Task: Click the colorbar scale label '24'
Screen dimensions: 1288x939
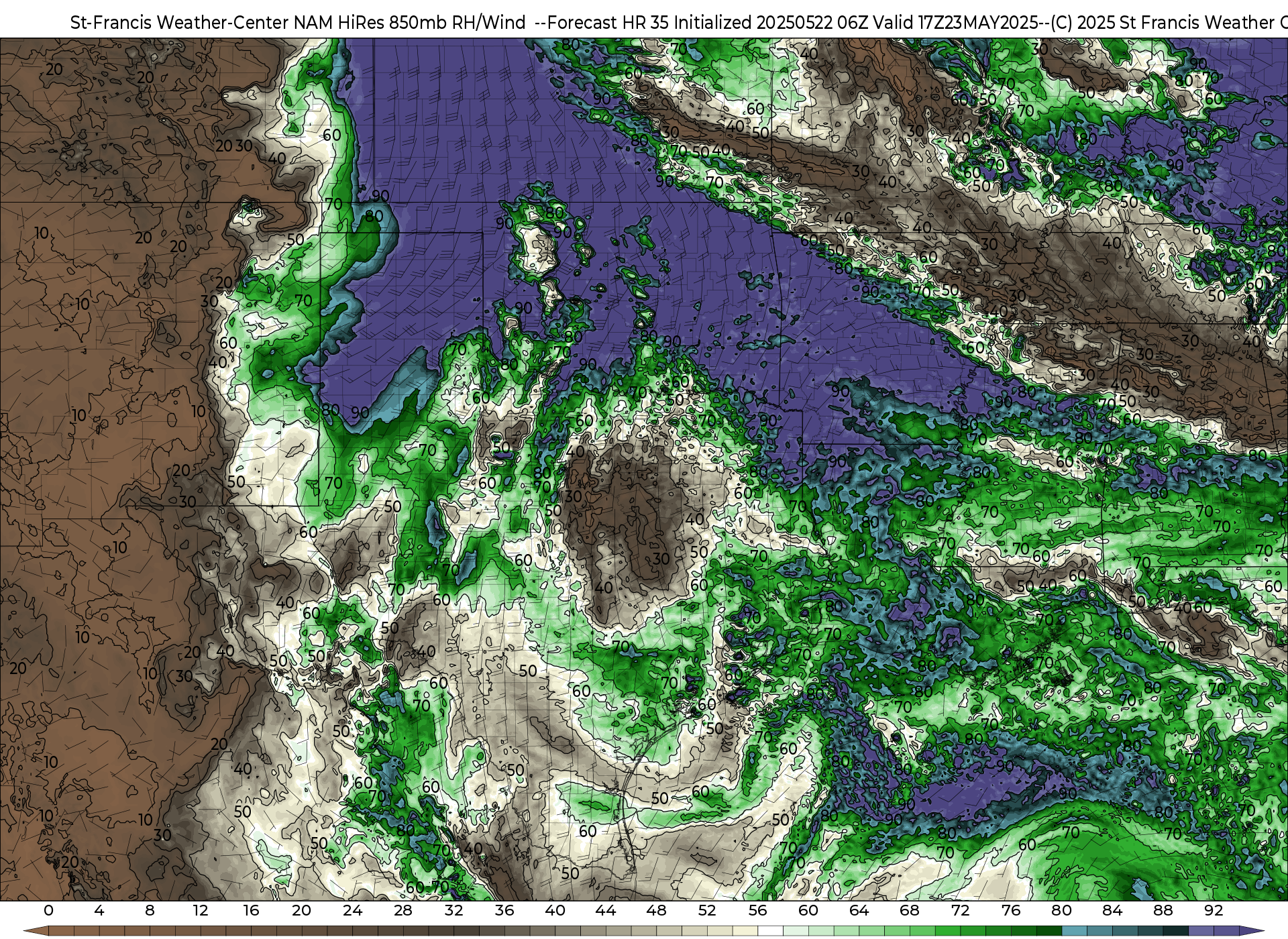Action: point(352,910)
